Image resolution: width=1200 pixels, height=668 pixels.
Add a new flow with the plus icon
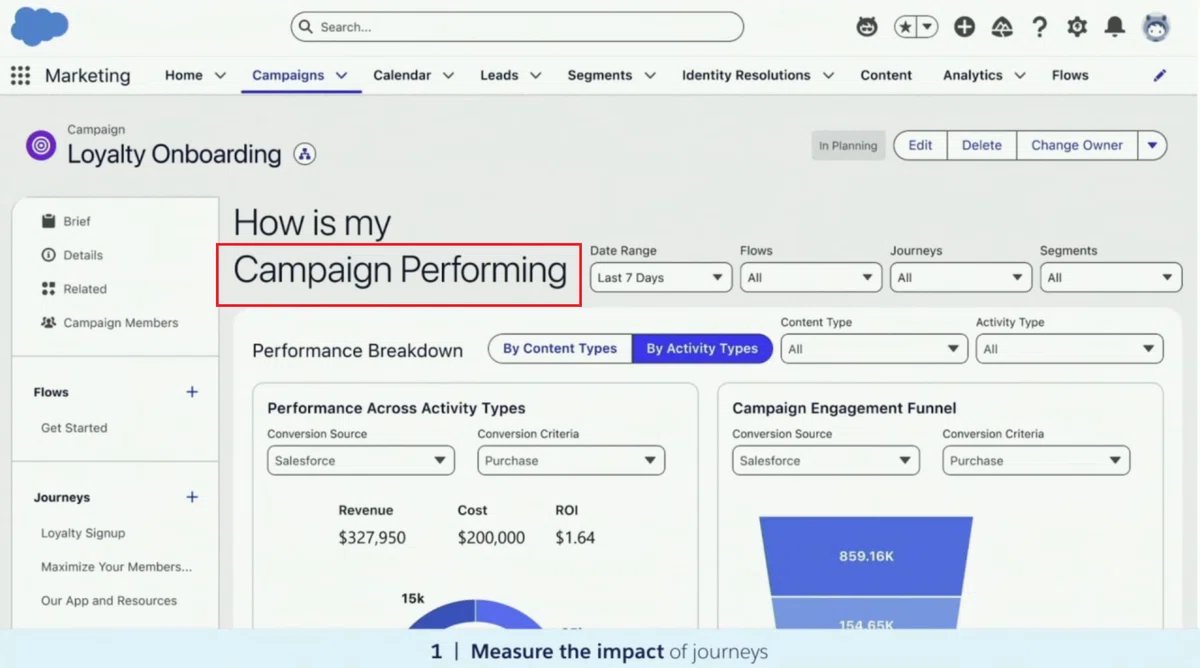point(192,392)
